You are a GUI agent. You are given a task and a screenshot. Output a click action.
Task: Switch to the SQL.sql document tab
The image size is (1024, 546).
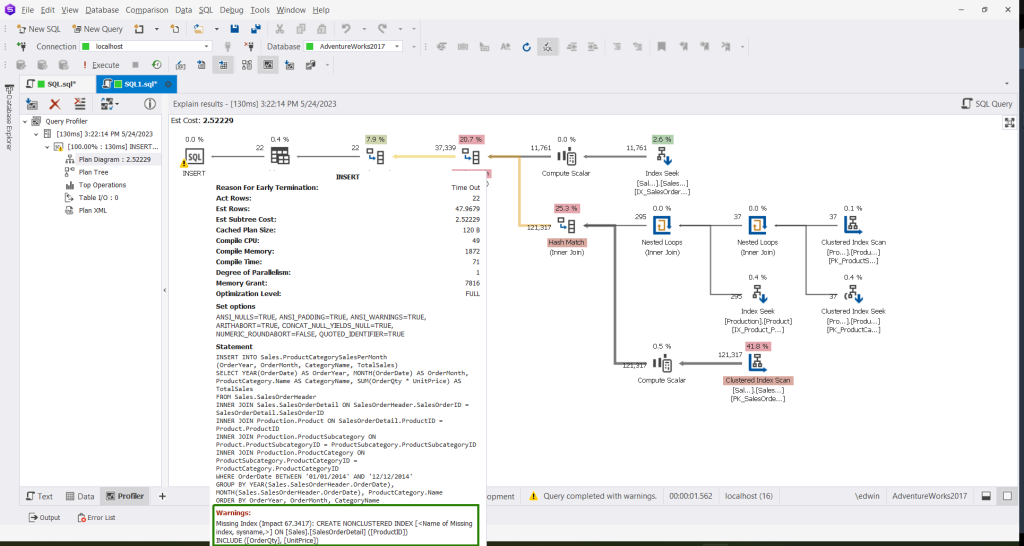click(x=57, y=84)
